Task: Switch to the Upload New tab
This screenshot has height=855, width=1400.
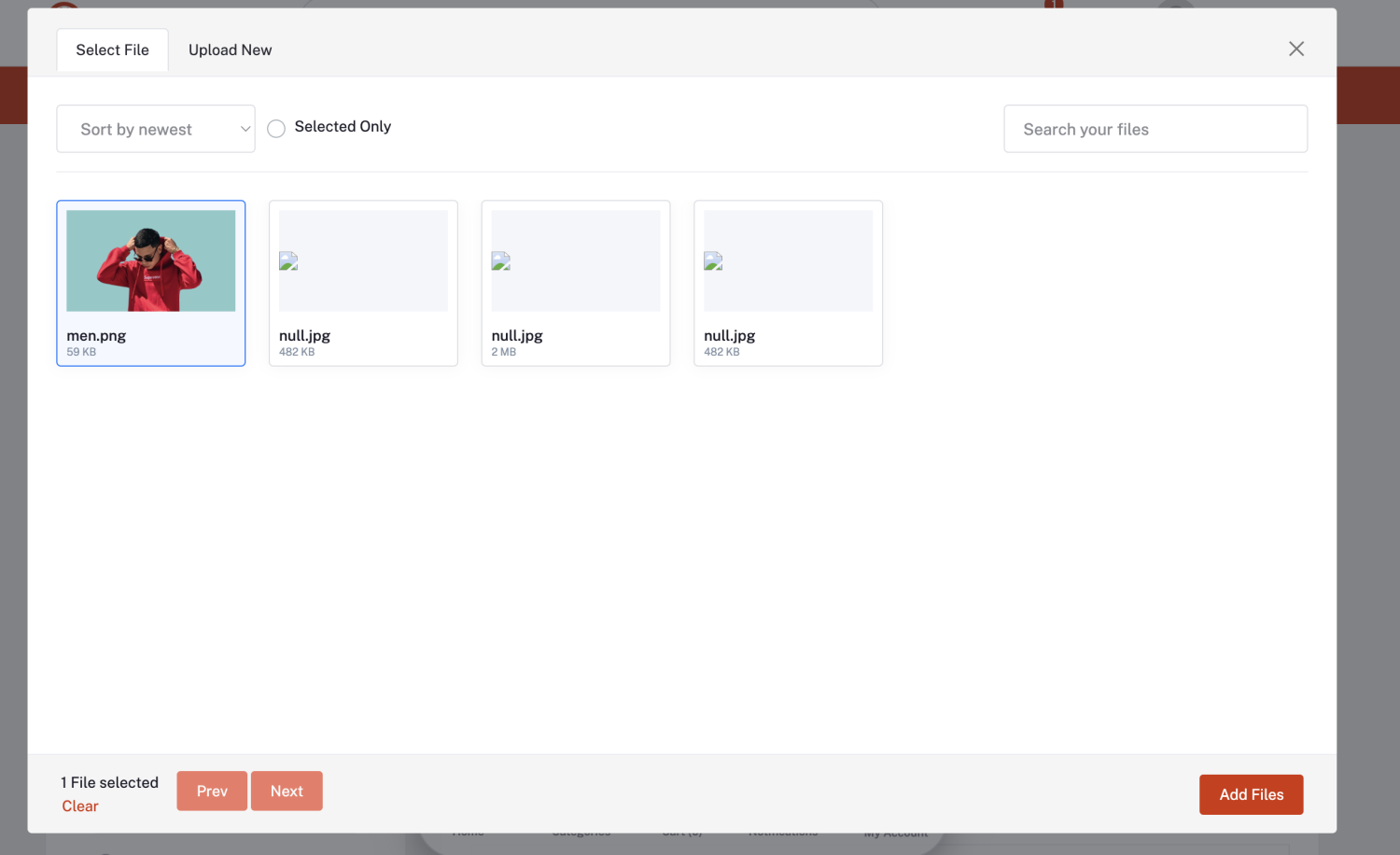Action: pyautogui.click(x=230, y=50)
